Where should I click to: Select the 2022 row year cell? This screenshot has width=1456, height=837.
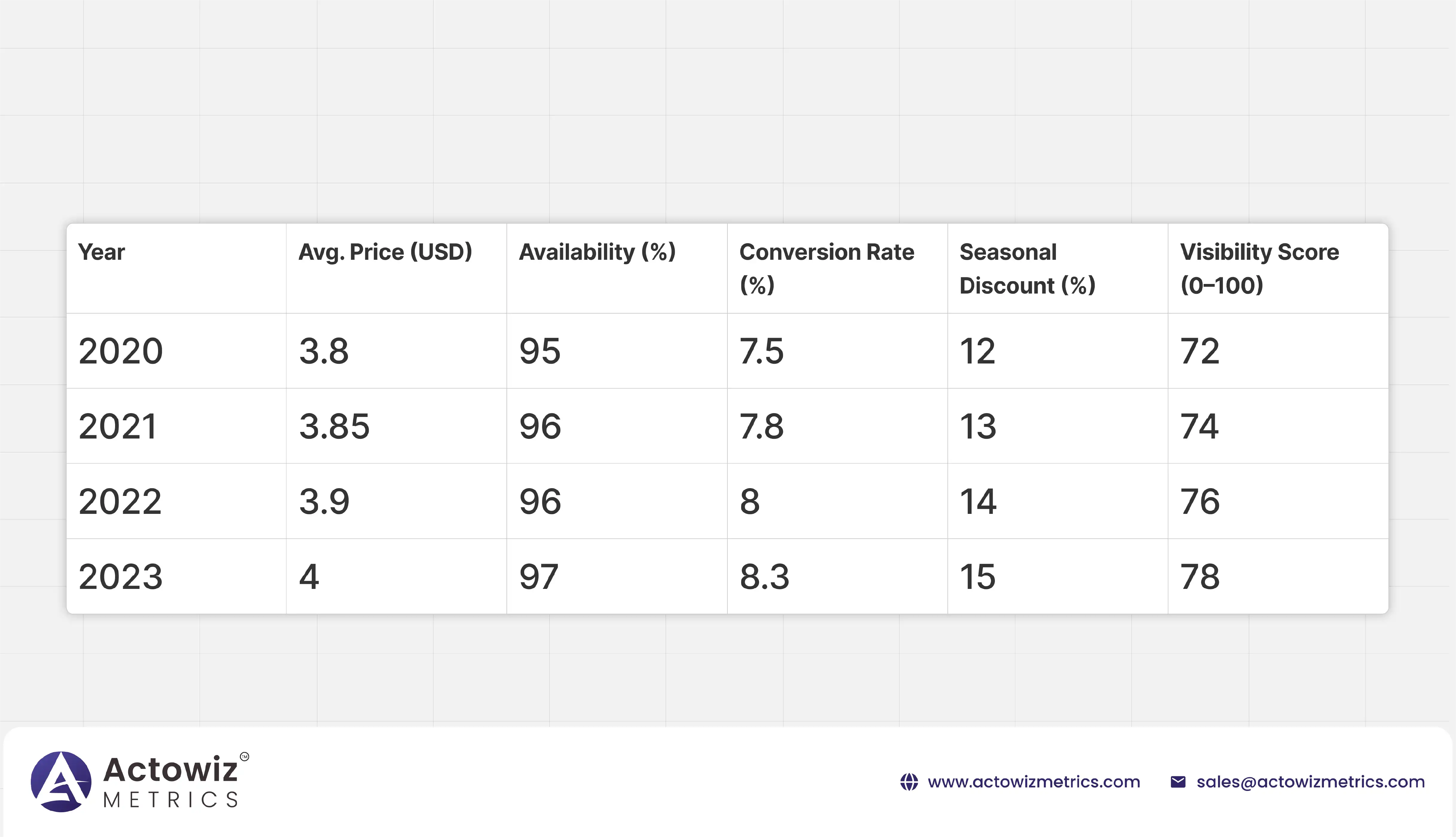click(x=120, y=501)
